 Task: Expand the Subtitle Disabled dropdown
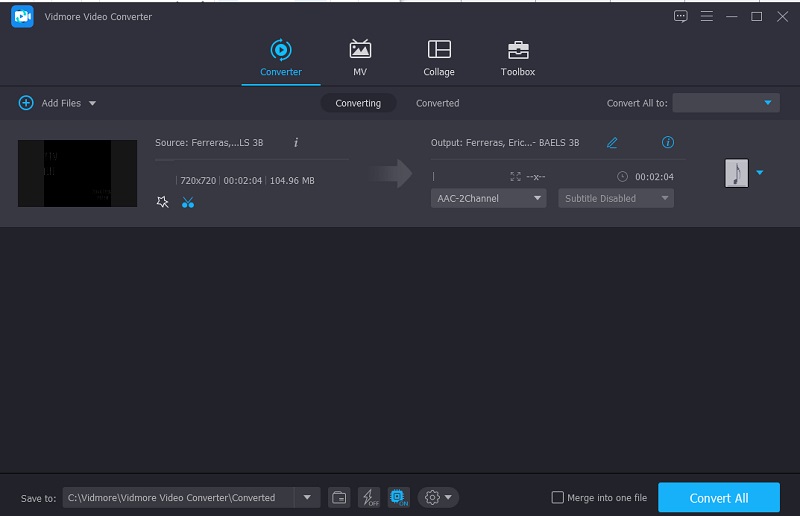(615, 198)
